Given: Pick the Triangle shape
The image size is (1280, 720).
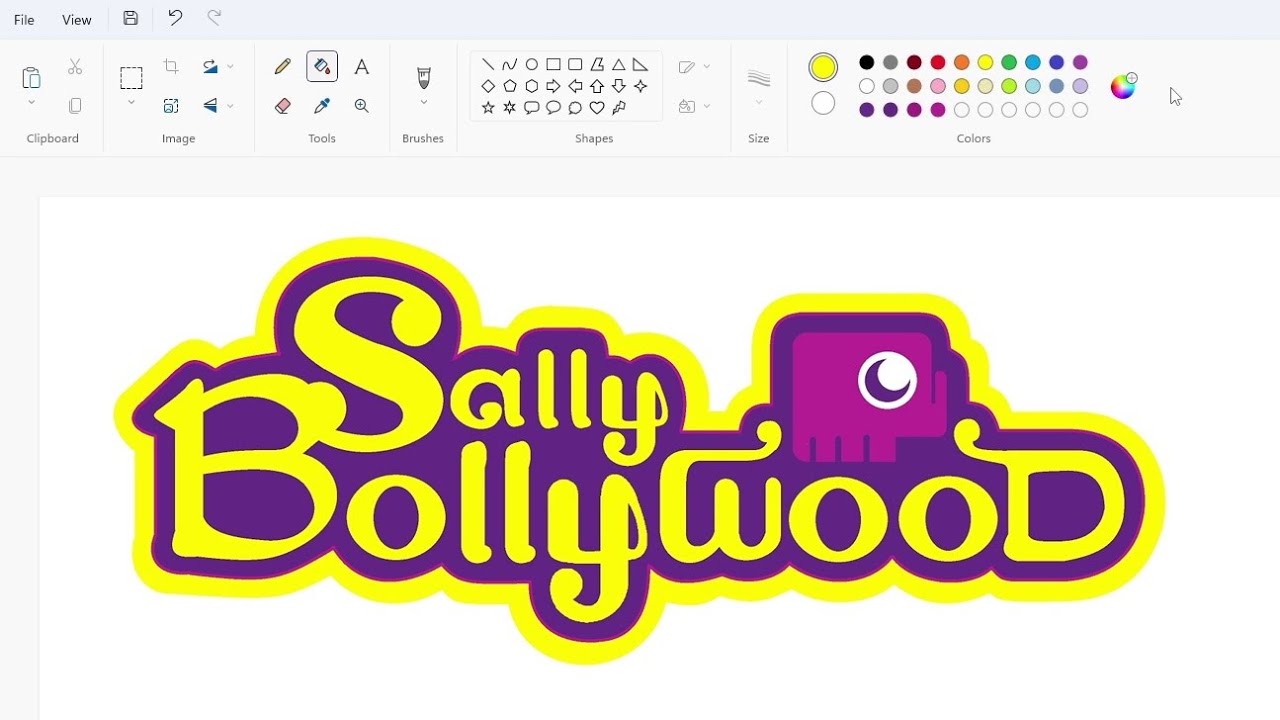Looking at the screenshot, I should click(619, 64).
